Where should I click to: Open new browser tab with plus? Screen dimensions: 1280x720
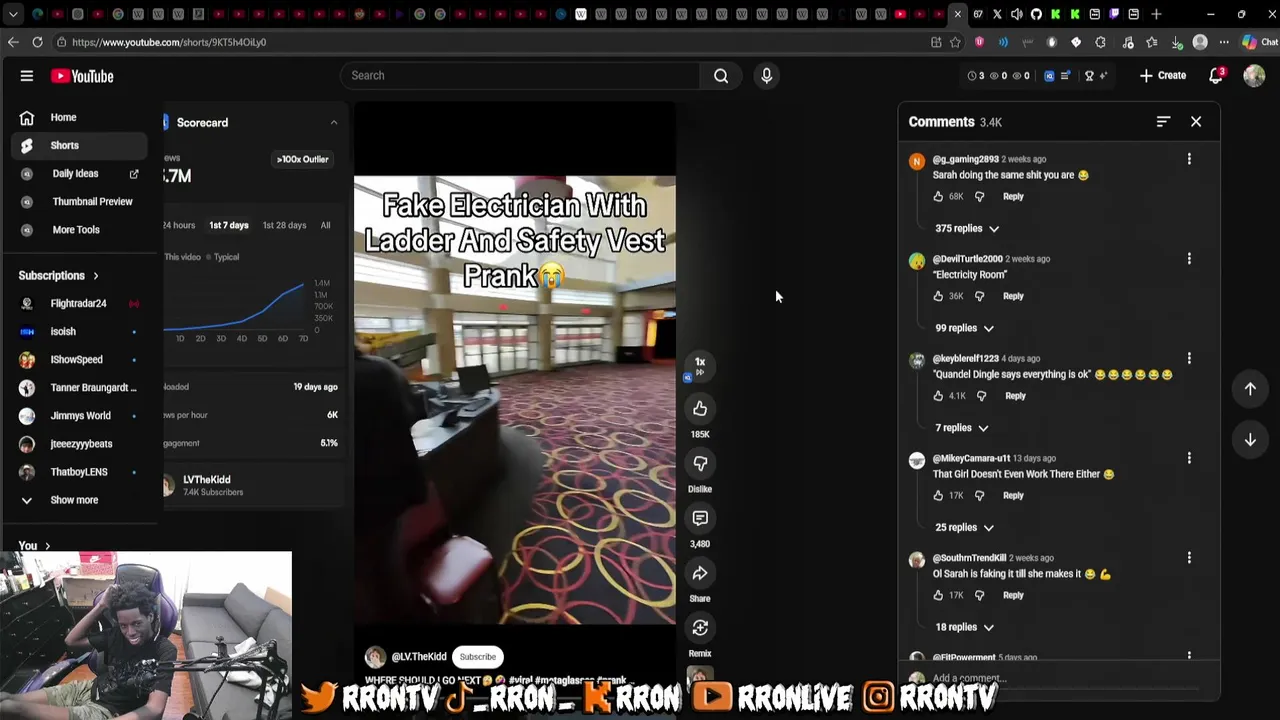pyautogui.click(x=1156, y=14)
